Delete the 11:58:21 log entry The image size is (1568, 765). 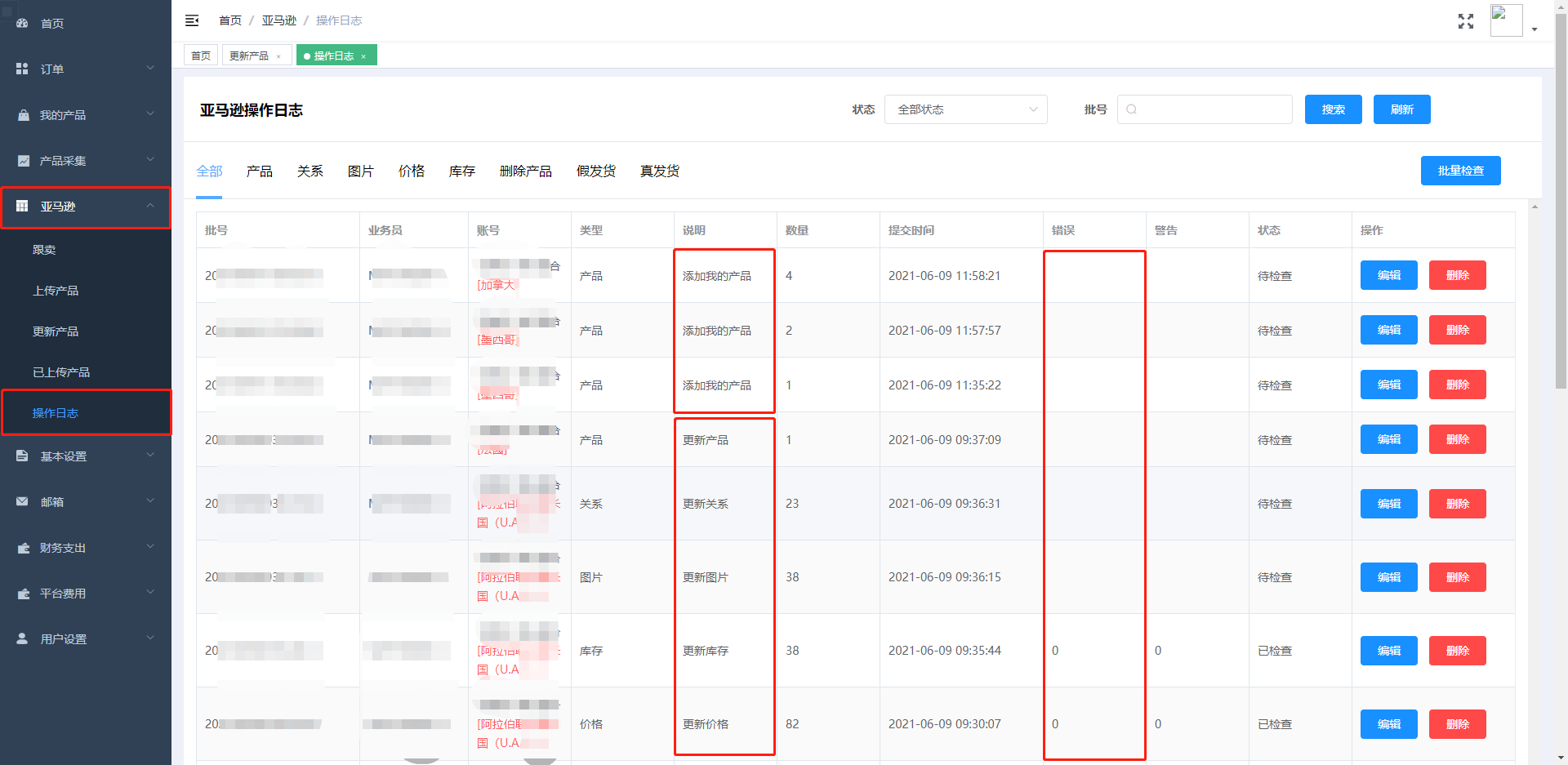coord(1457,276)
